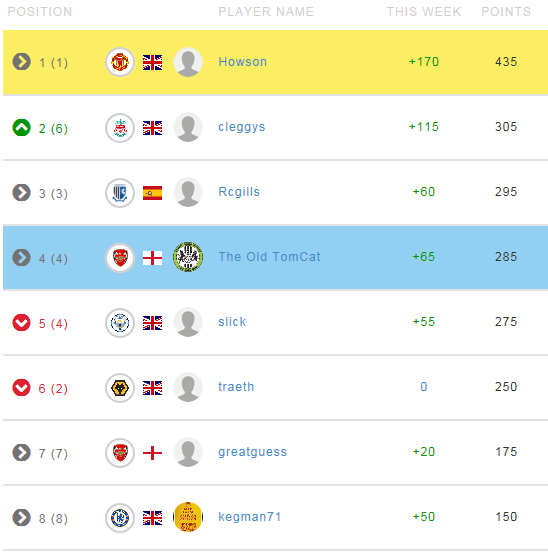Screen dimensions: 548x552
Task: Click The Old TomCat's avatar picture
Action: (188, 257)
